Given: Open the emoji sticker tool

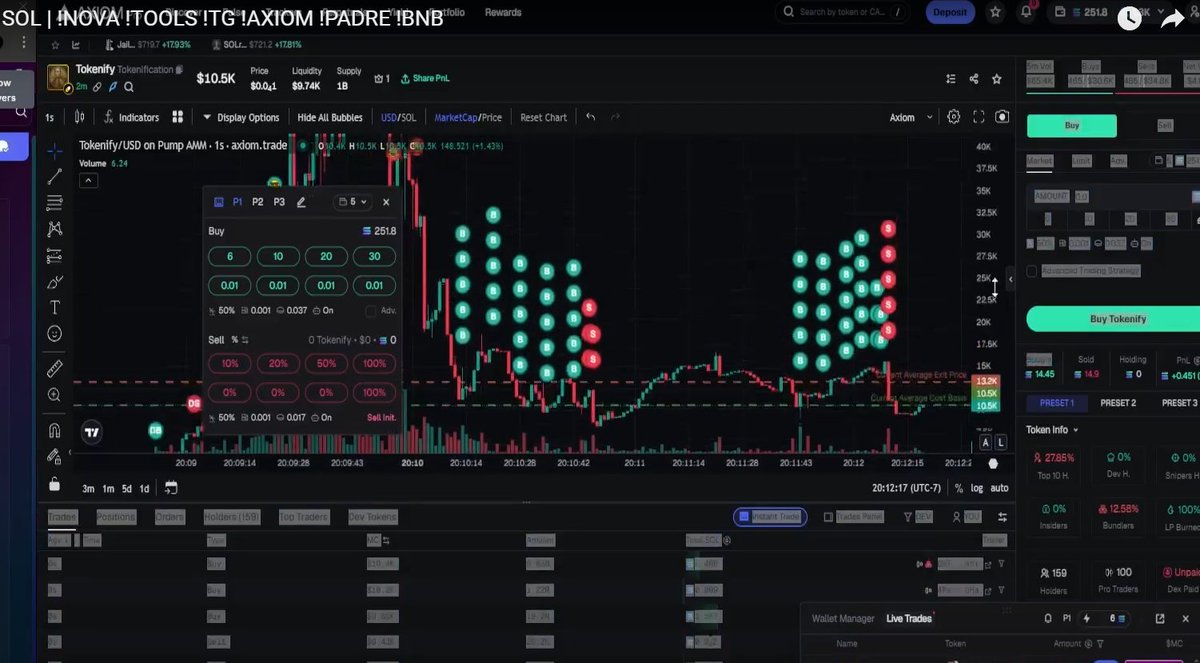Looking at the screenshot, I should click(55, 333).
